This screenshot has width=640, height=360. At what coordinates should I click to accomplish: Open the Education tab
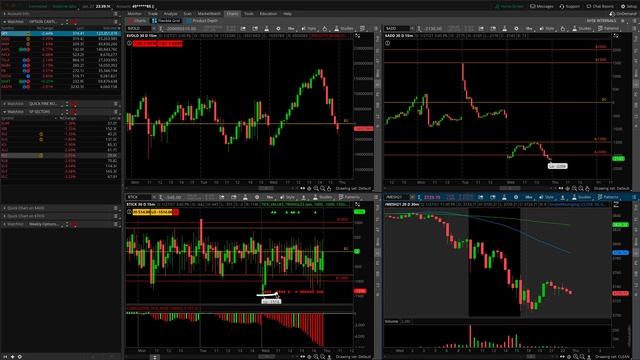click(x=268, y=13)
